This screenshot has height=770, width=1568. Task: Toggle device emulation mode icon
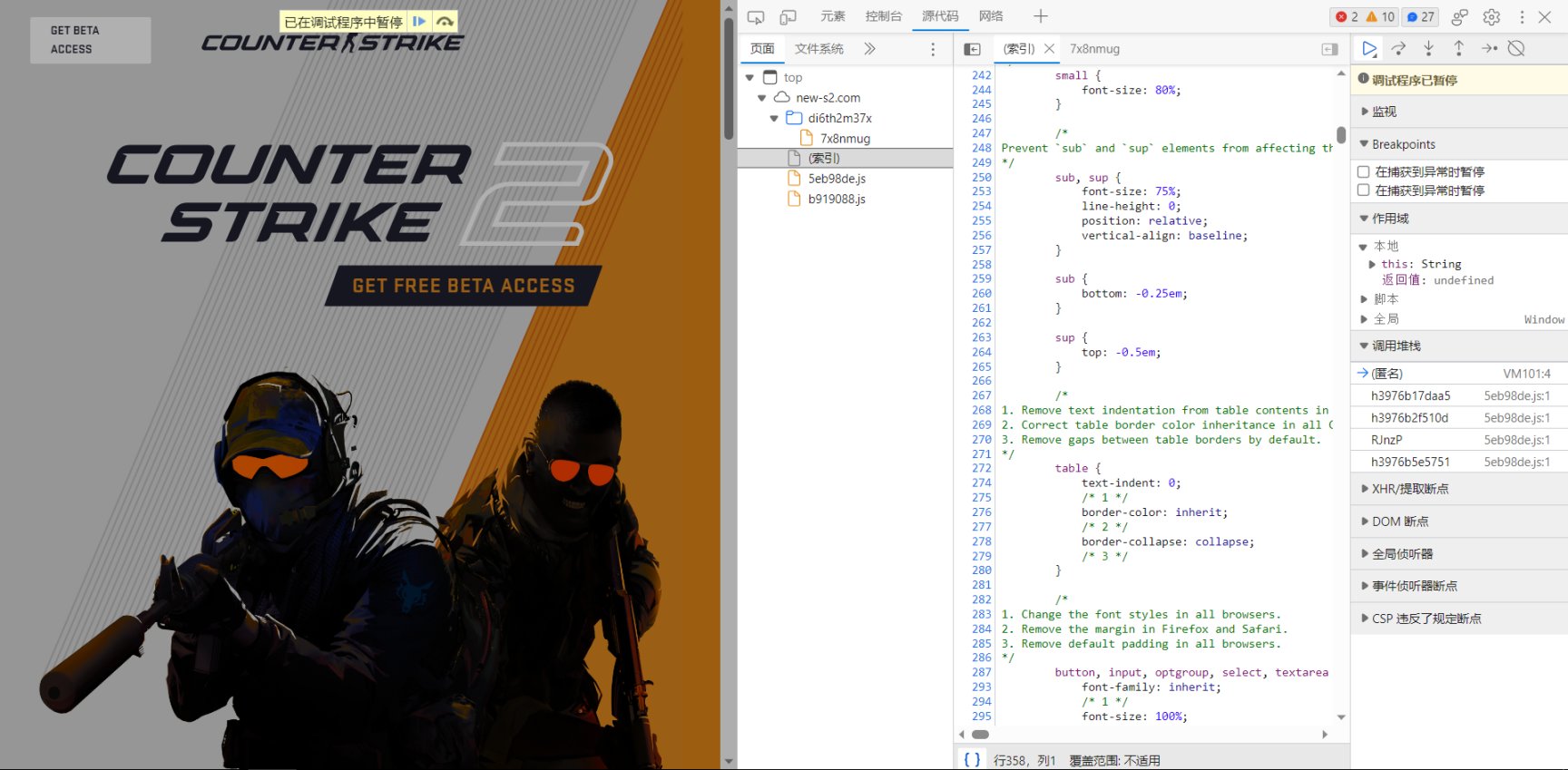click(788, 16)
